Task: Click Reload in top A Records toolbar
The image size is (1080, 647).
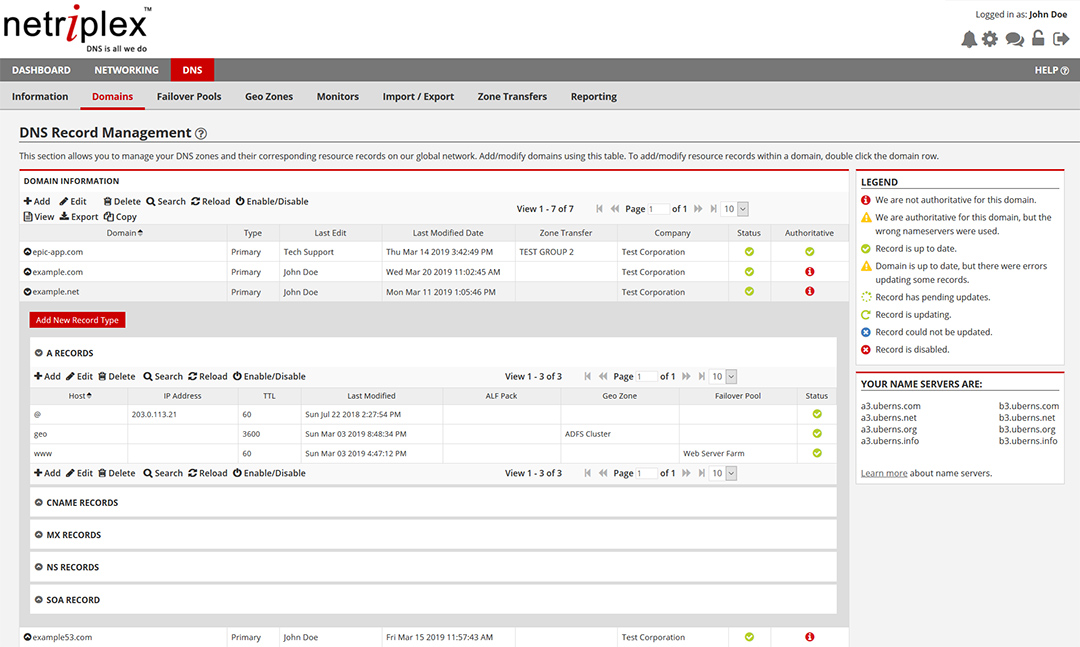Action: click(x=208, y=376)
